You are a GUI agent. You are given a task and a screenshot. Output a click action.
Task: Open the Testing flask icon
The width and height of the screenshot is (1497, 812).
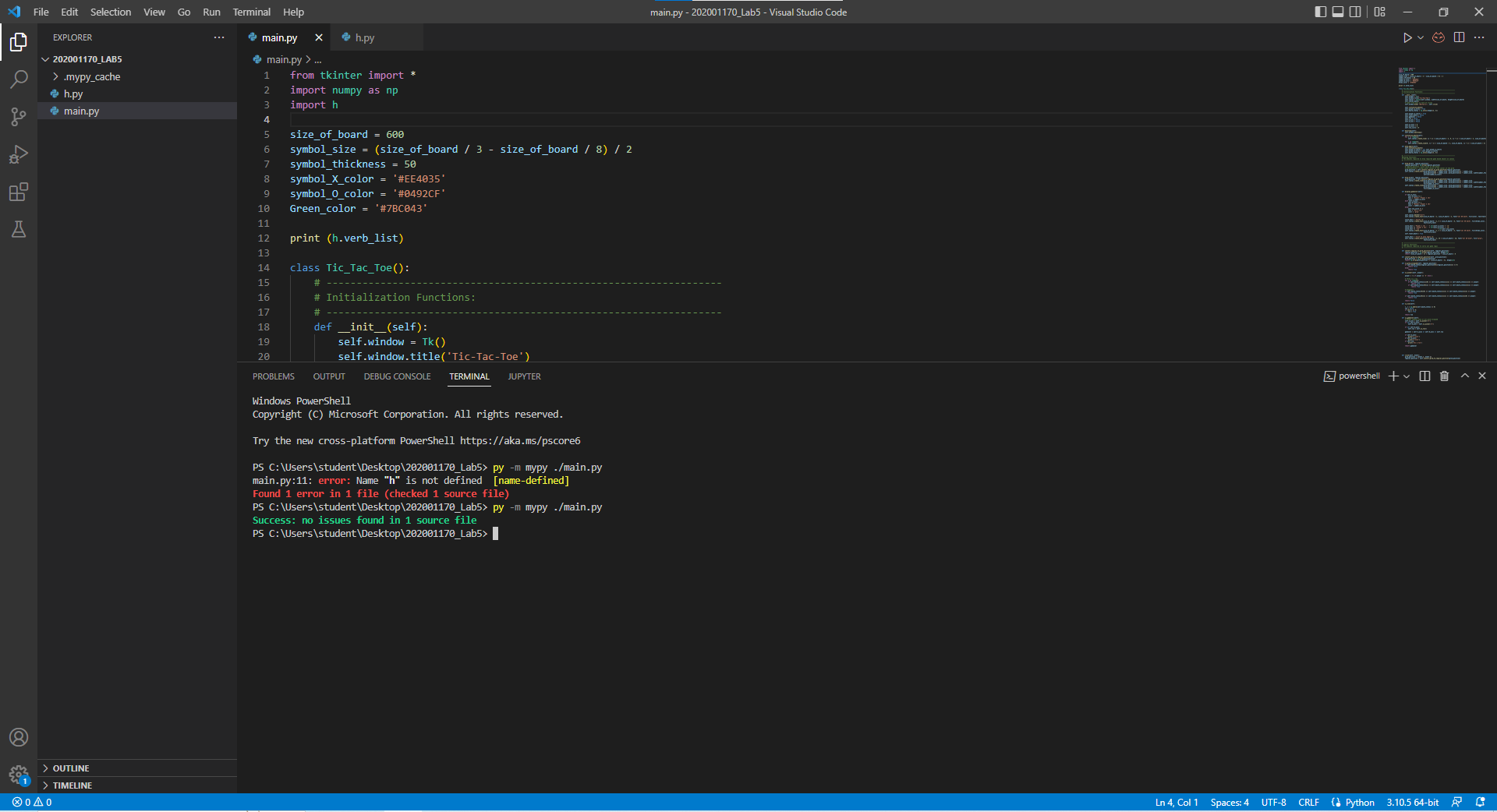(19, 229)
